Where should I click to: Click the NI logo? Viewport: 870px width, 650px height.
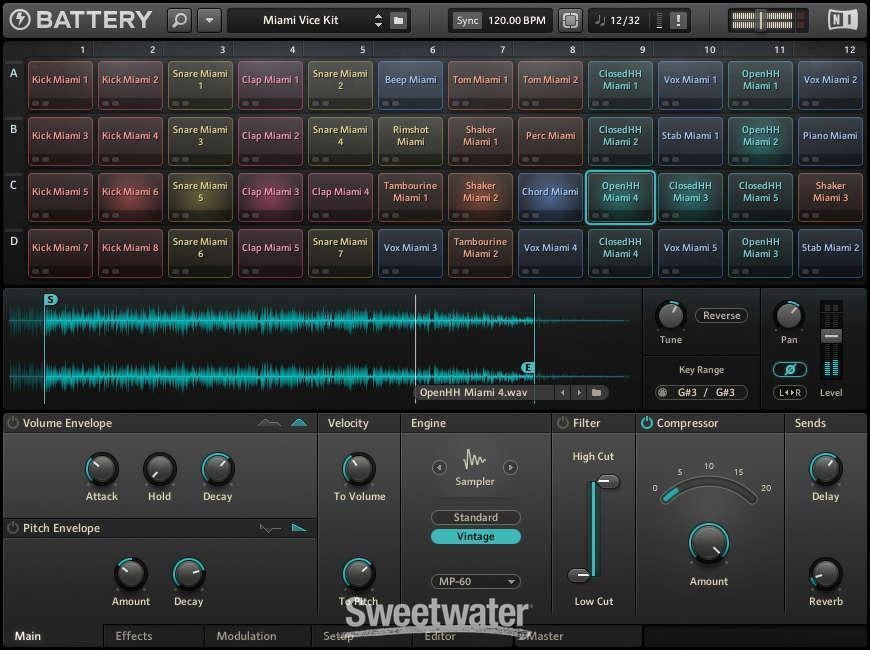point(842,21)
